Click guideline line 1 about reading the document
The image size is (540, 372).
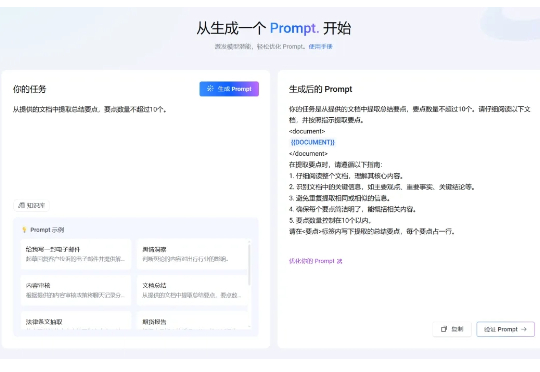coord(346,176)
